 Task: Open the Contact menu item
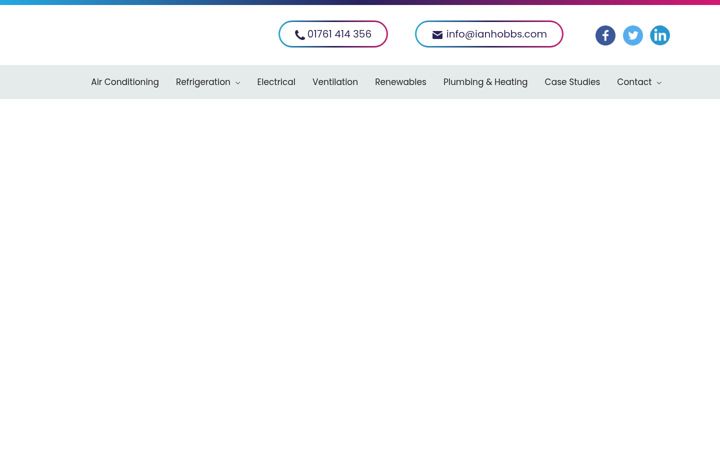[634, 82]
